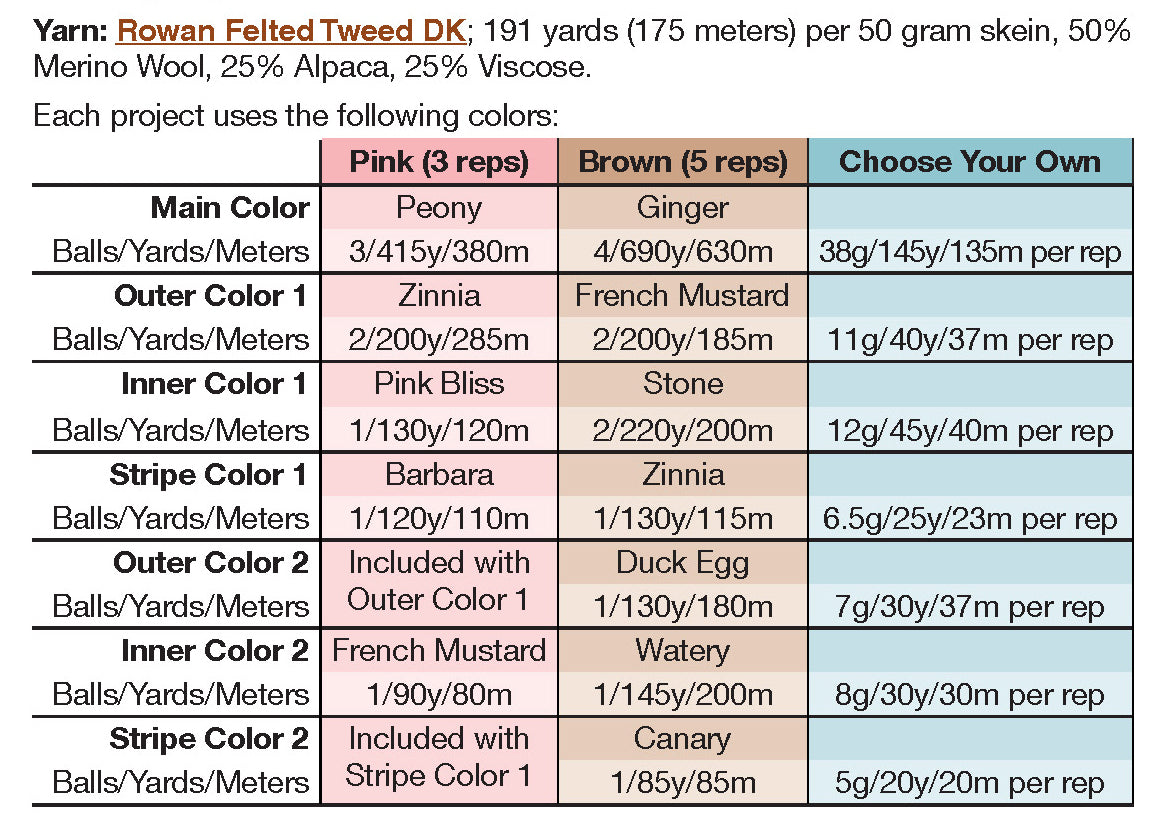
Task: Click the Stone inner color cell
Action: 683,383
